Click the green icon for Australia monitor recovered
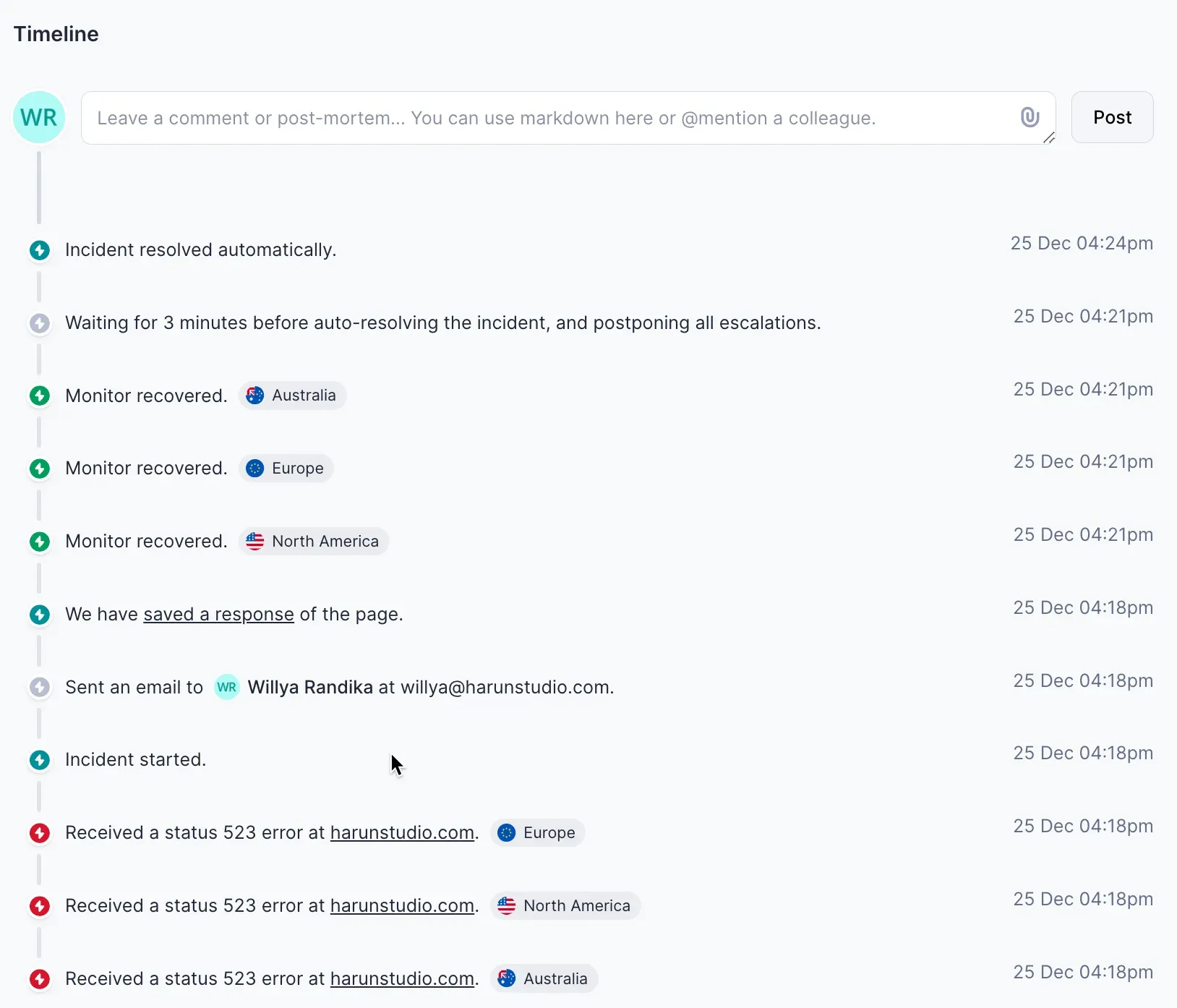Viewport: 1177px width, 1008px height. [40, 396]
